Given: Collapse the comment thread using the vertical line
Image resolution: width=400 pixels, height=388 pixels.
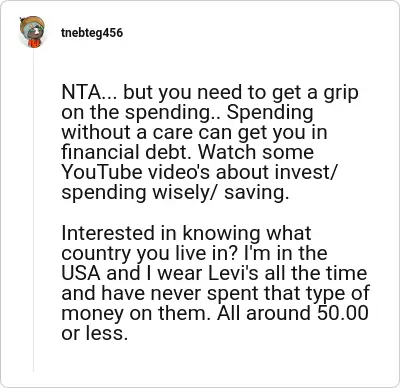Looking at the screenshot, I should pyautogui.click(x=33, y=210).
